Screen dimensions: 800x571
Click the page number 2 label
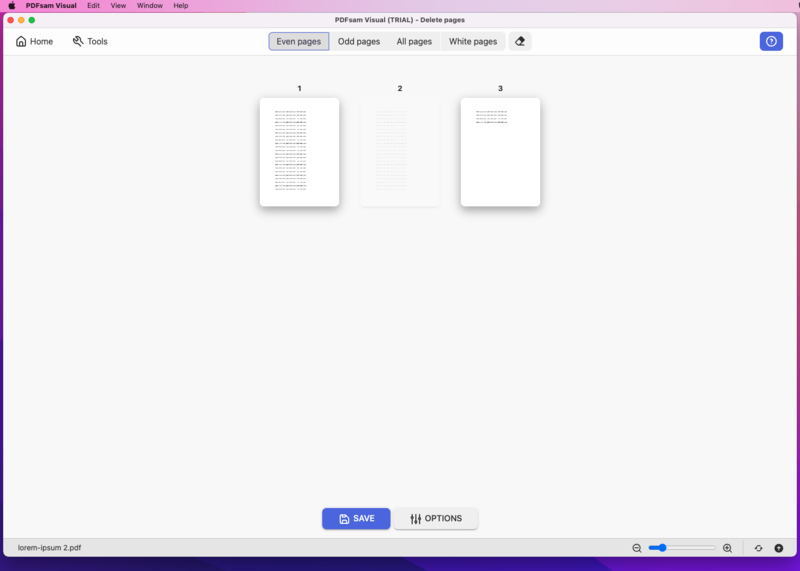click(x=400, y=88)
